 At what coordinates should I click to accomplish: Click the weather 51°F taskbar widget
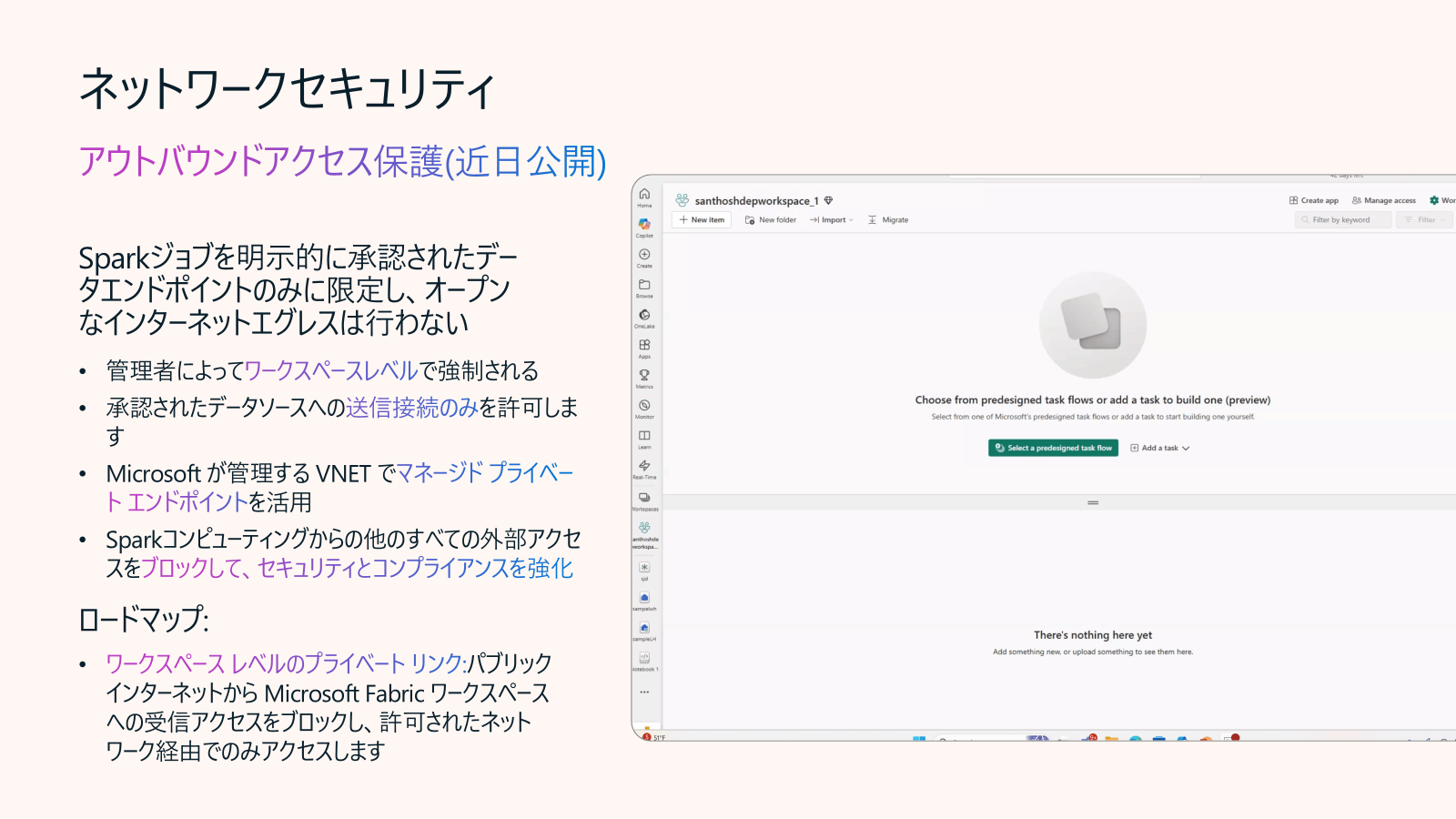pos(653,737)
